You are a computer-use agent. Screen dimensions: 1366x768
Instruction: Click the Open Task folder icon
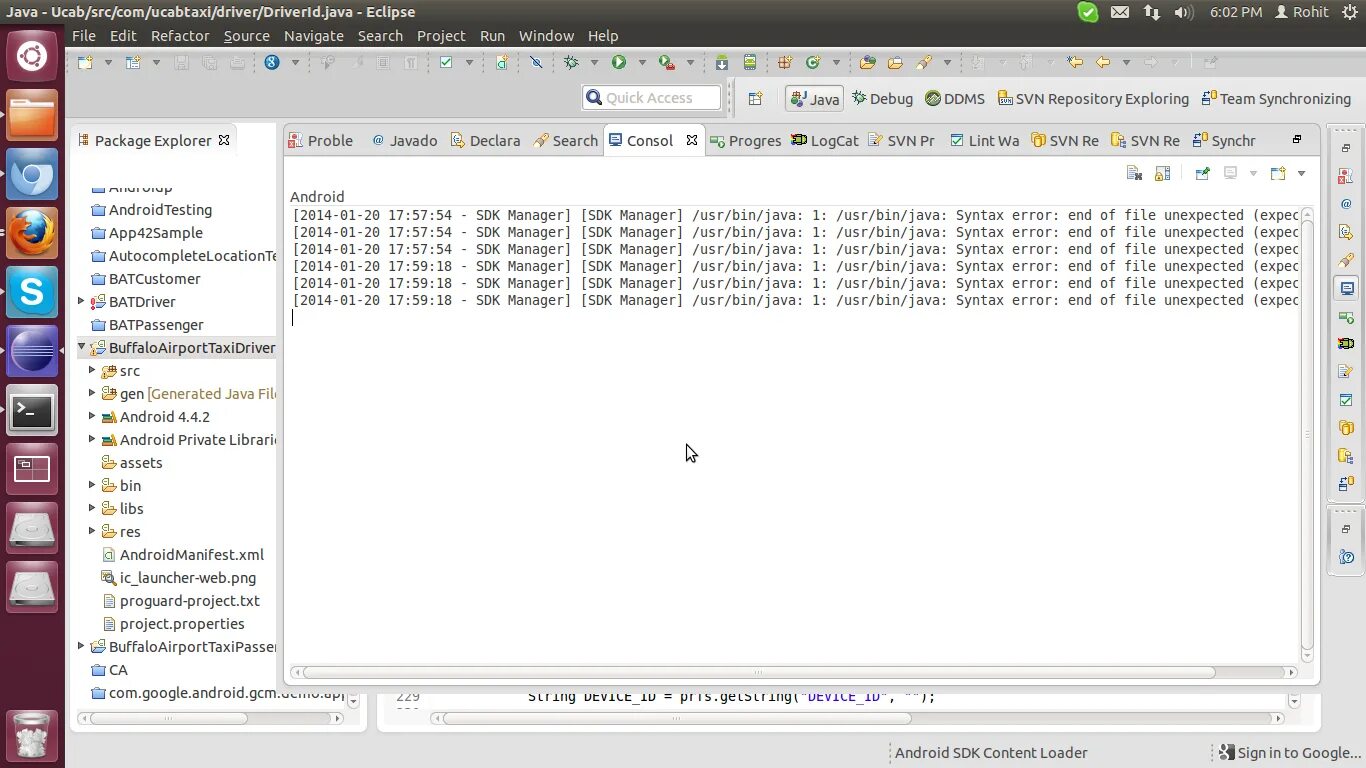895,62
